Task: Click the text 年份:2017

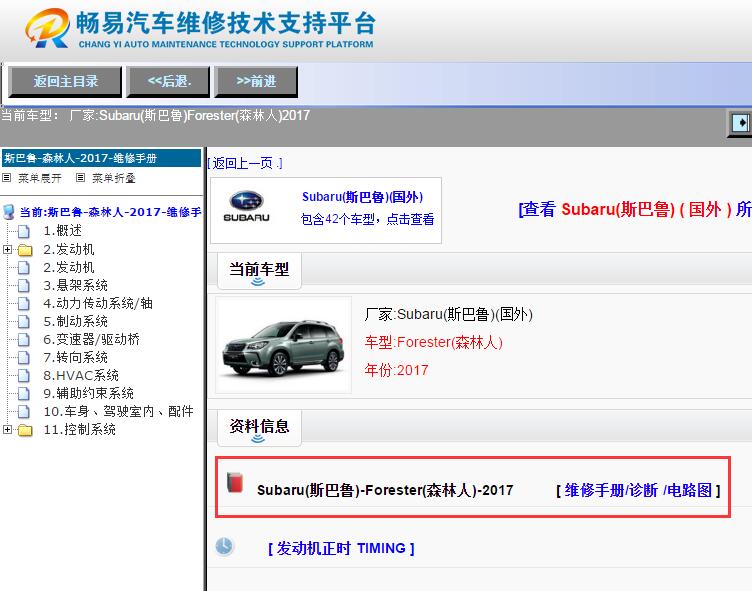Action: click(x=396, y=370)
